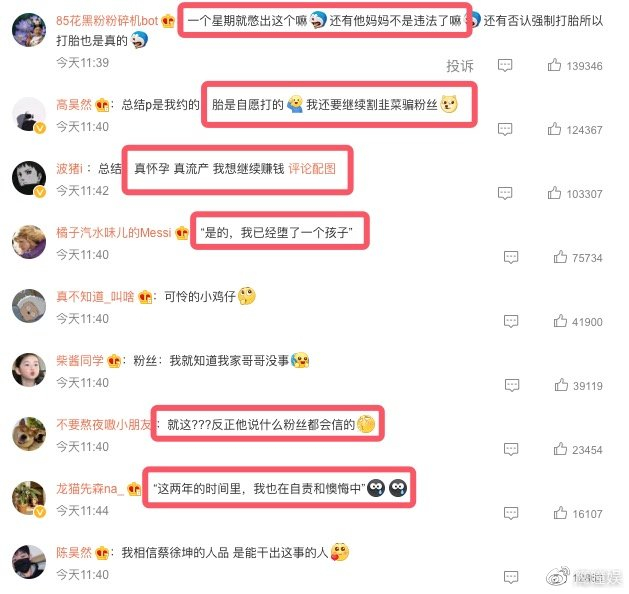Open 柴酱同学's profile avatar
The height and width of the screenshot is (594, 629).
pyautogui.click(x=29, y=370)
